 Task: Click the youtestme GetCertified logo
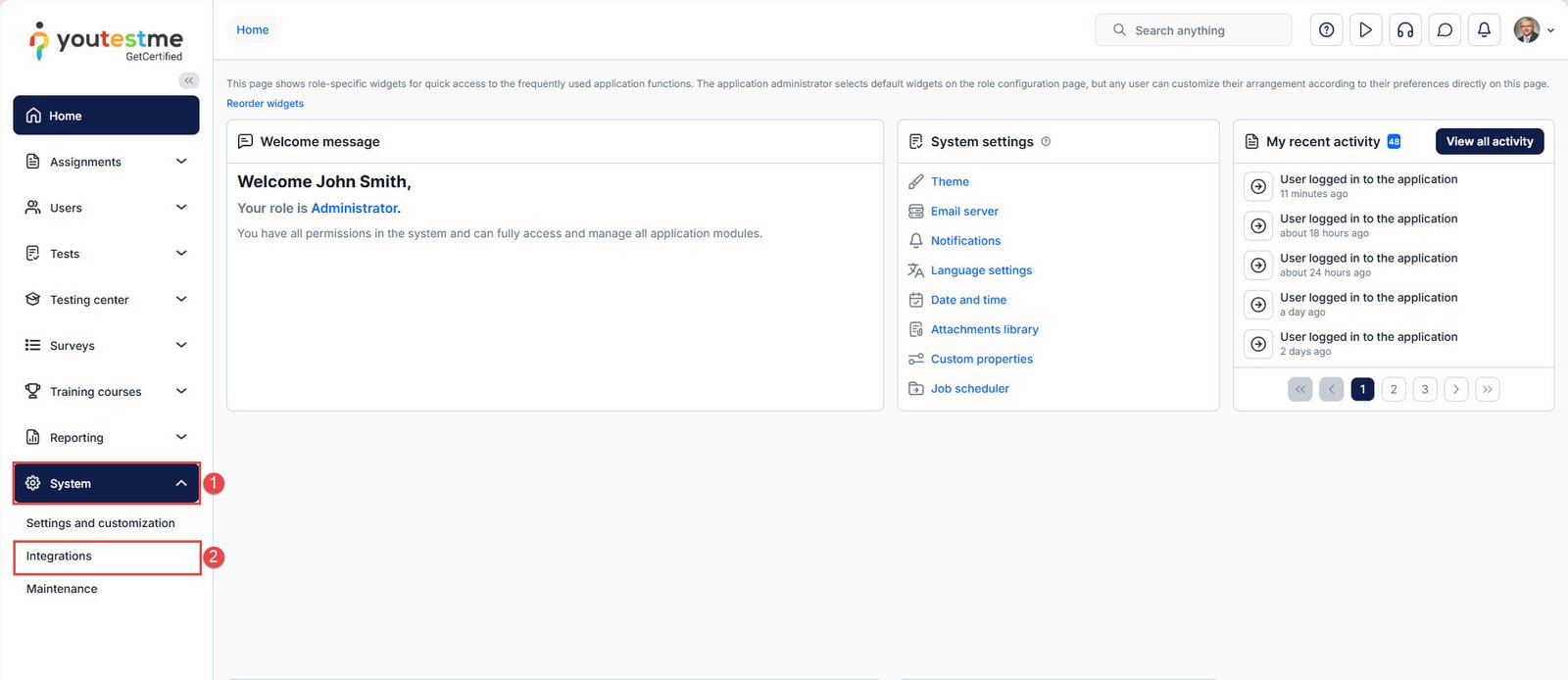[106, 42]
